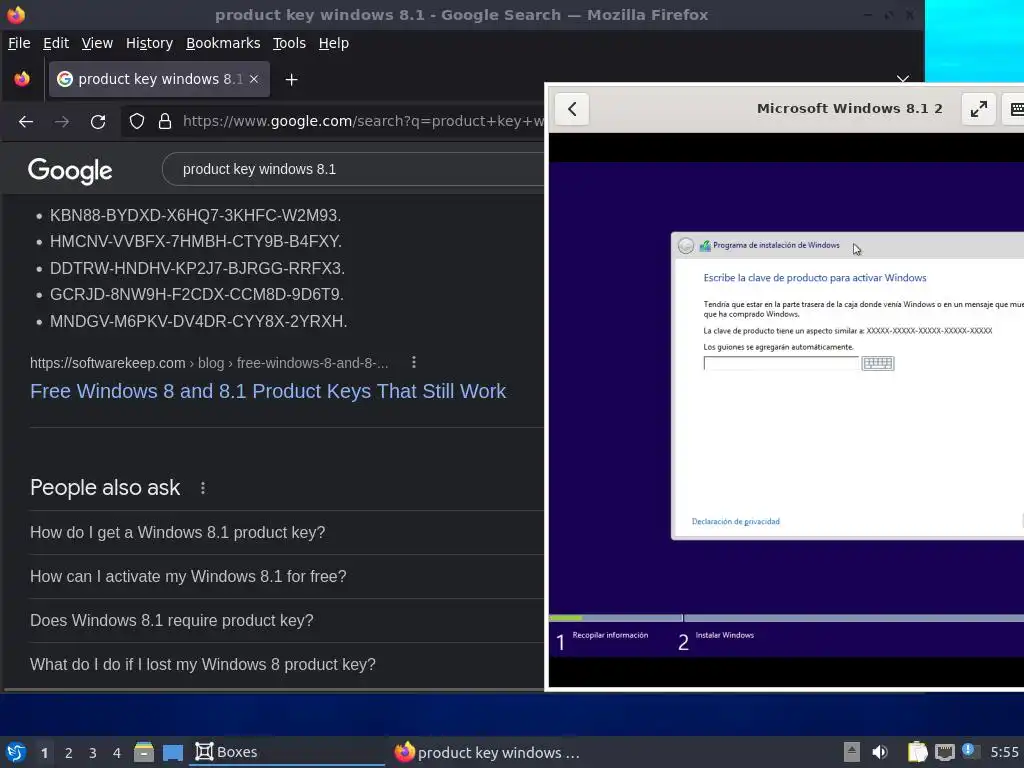Go forward one page in Firefox

point(61,121)
